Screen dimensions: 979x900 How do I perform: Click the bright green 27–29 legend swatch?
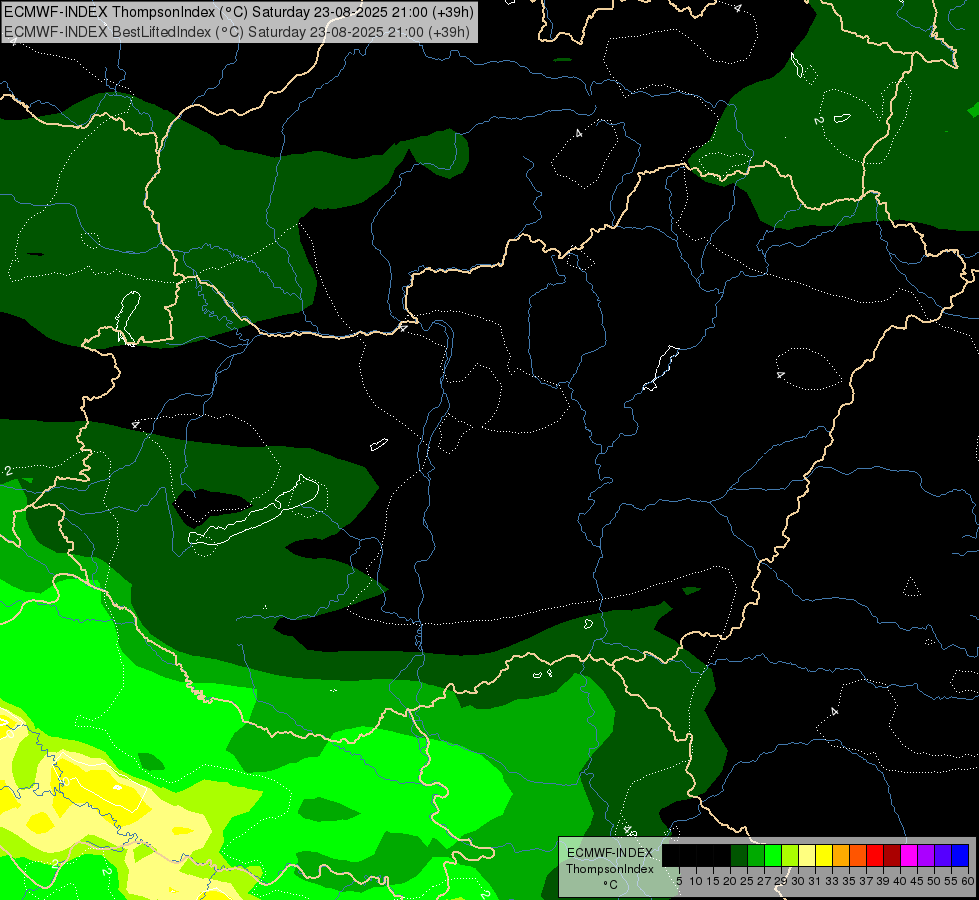[x=773, y=855]
